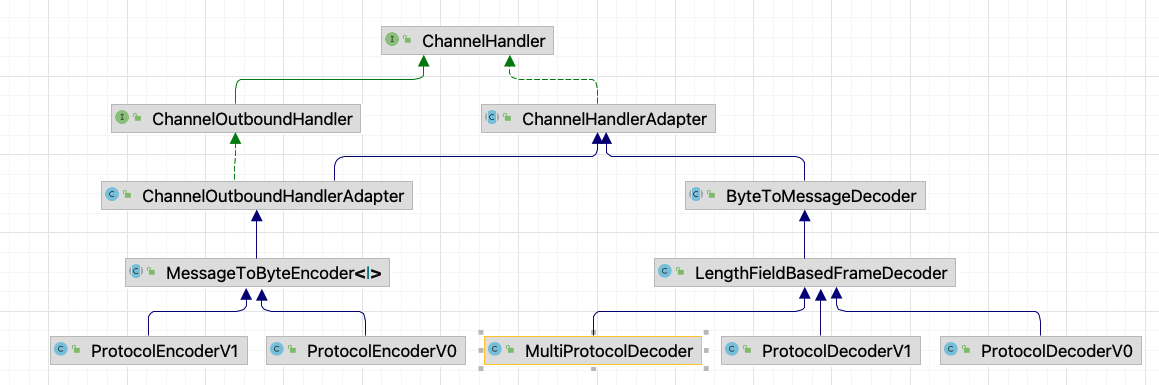Click the class icon on ChannelOutboundHandlerAdapter
The width and height of the screenshot is (1159, 385).
pos(112,196)
